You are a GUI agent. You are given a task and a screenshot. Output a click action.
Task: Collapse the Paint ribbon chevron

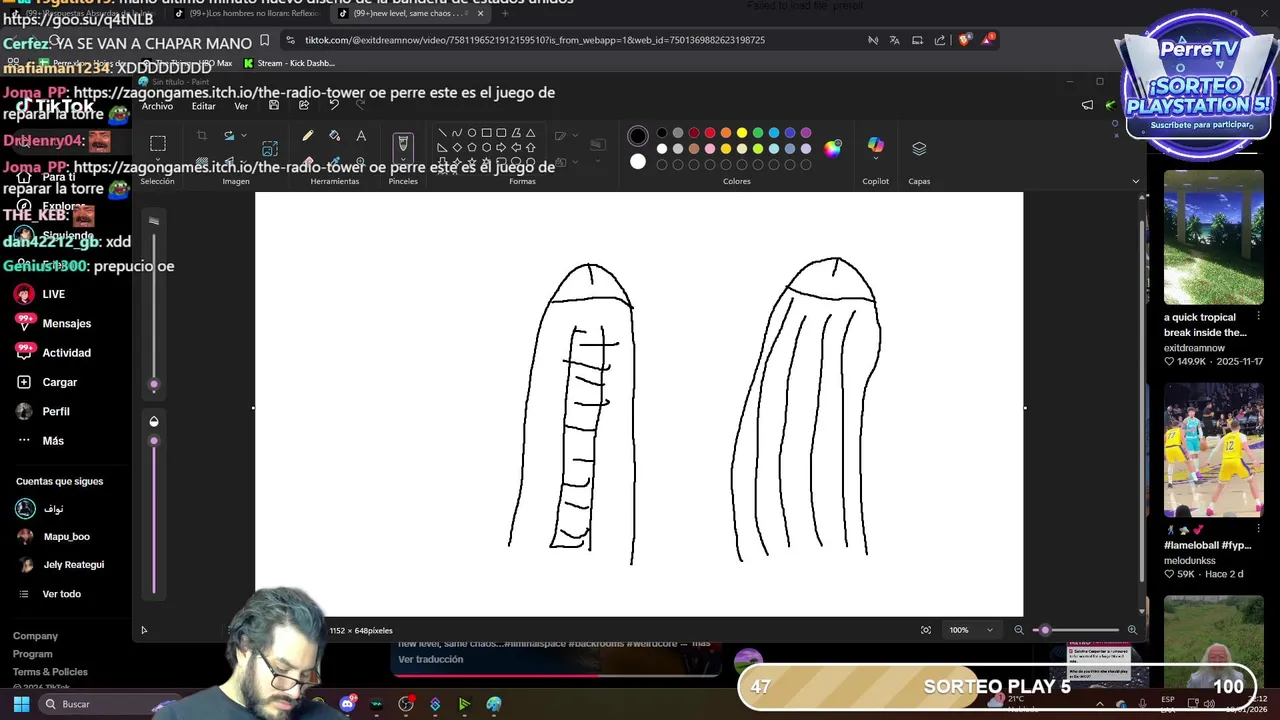[x=1135, y=181]
